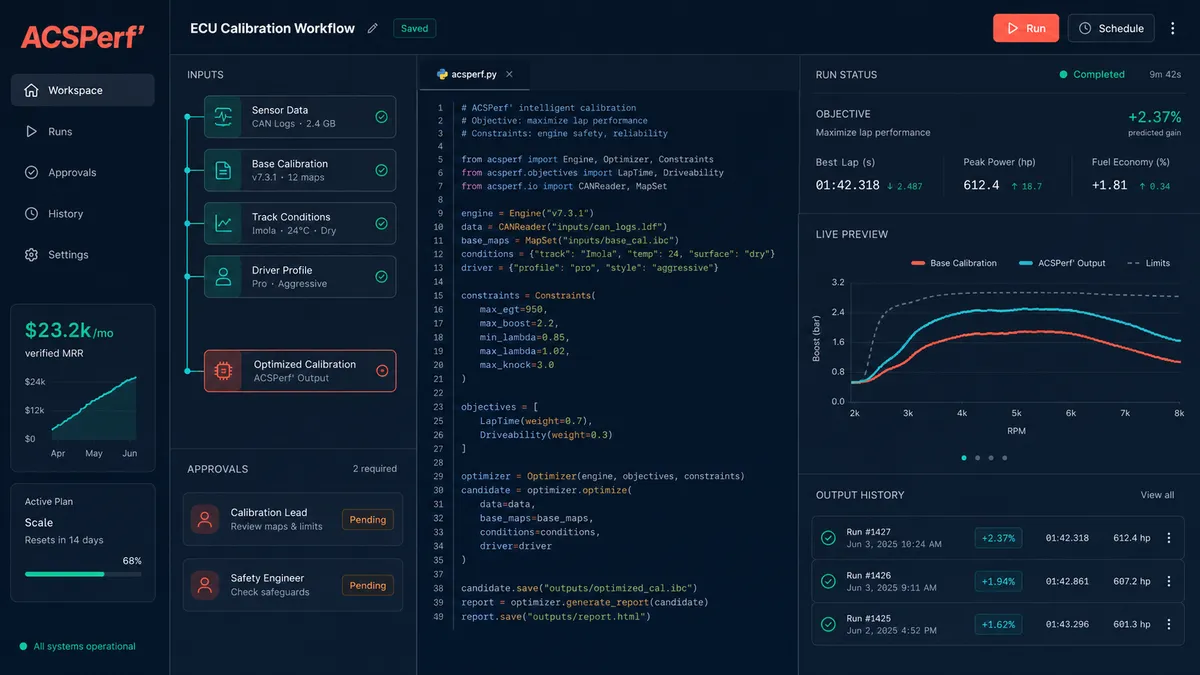Close the acsperf.py tab
The height and width of the screenshot is (675, 1200).
point(509,74)
